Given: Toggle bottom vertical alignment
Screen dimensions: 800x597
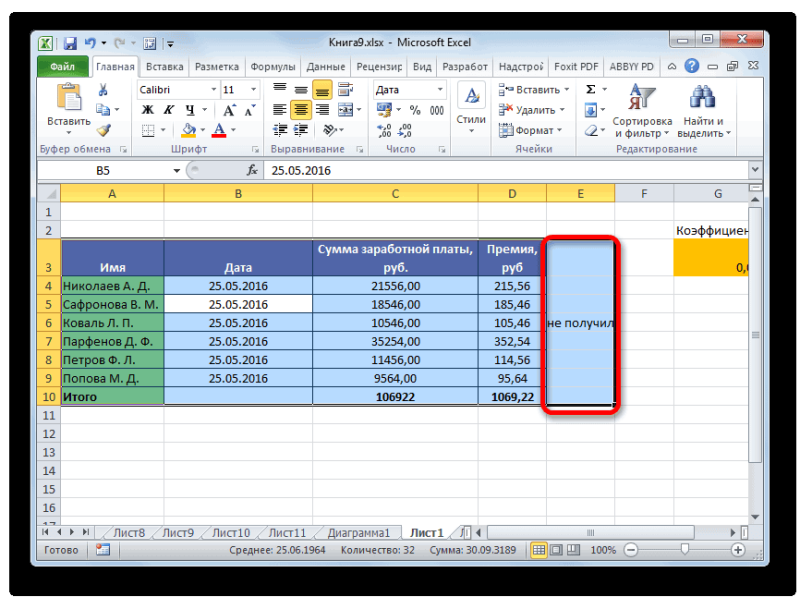Looking at the screenshot, I should point(322,90).
